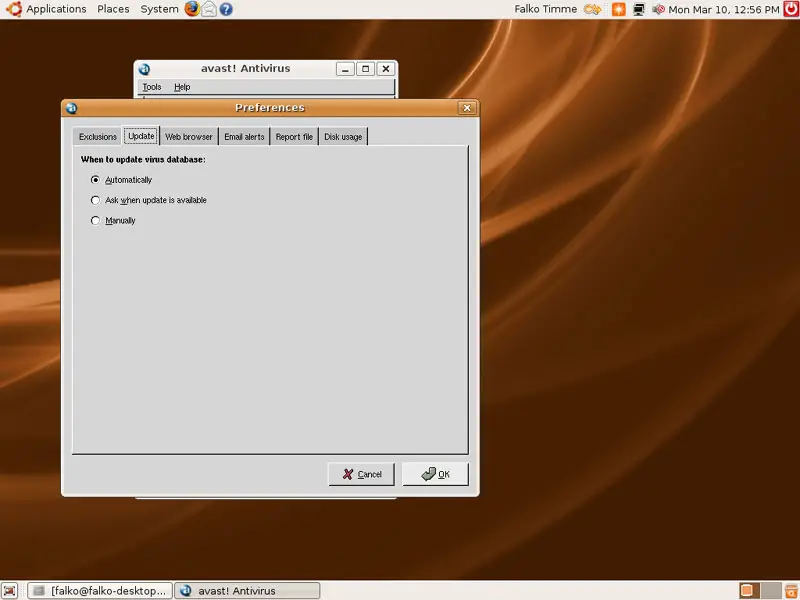Click the red power quit button
This screenshot has height=600, width=800.
pos(791,9)
